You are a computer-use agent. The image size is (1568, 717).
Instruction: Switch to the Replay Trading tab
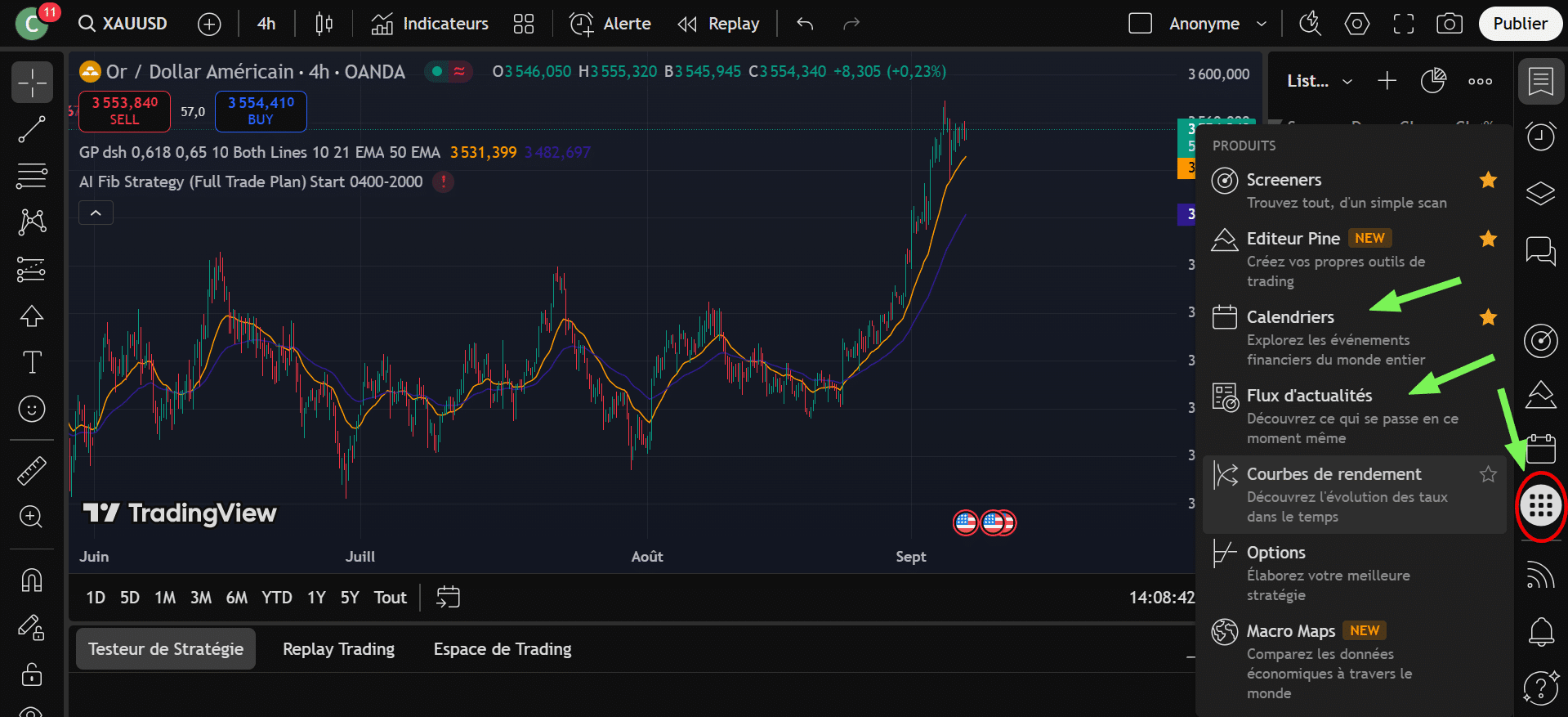338,649
